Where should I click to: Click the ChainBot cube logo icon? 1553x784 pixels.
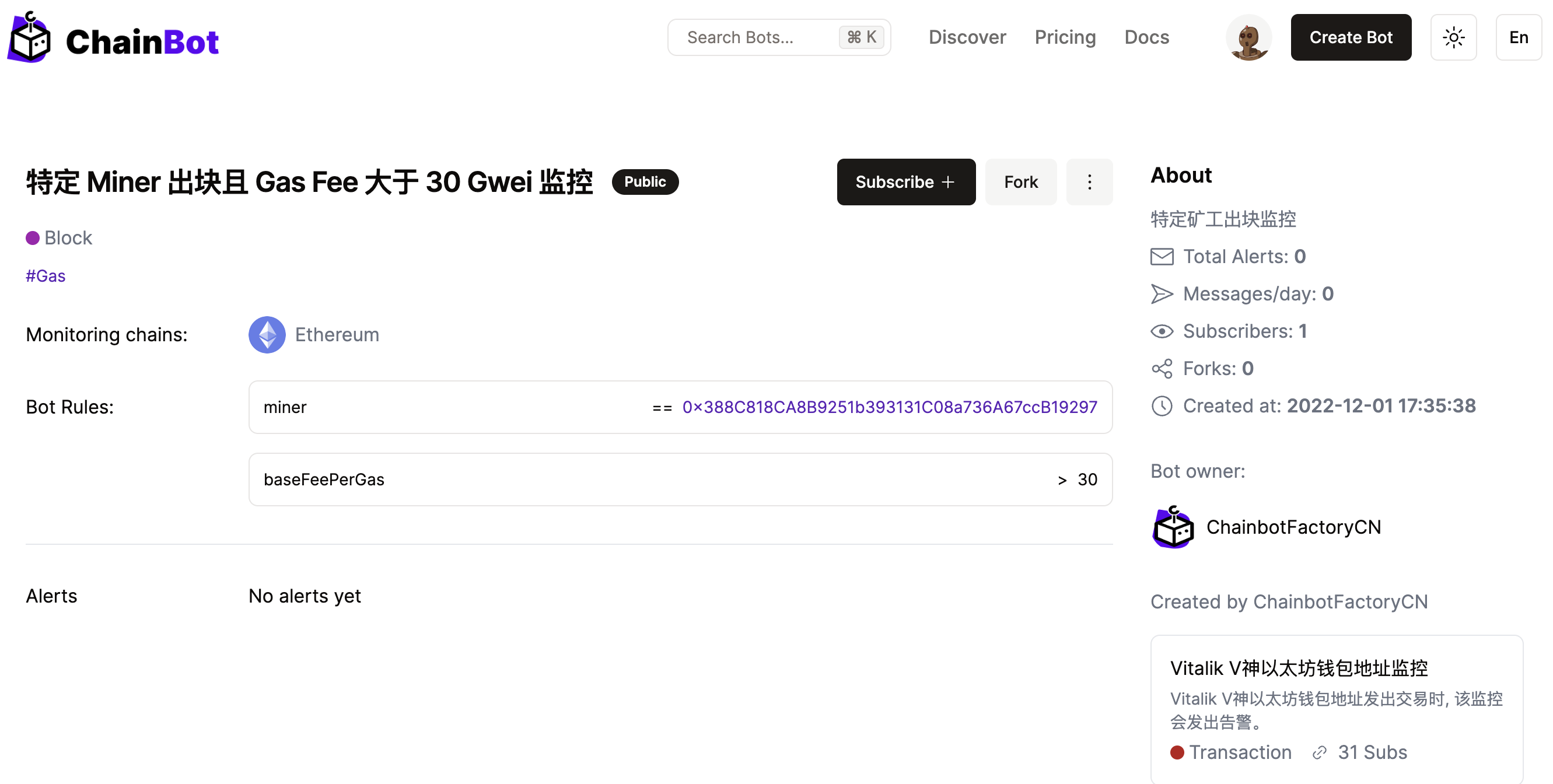29,37
